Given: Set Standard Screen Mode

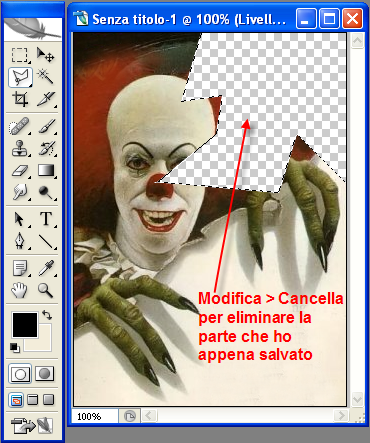Looking at the screenshot, I should pyautogui.click(x=16, y=399).
